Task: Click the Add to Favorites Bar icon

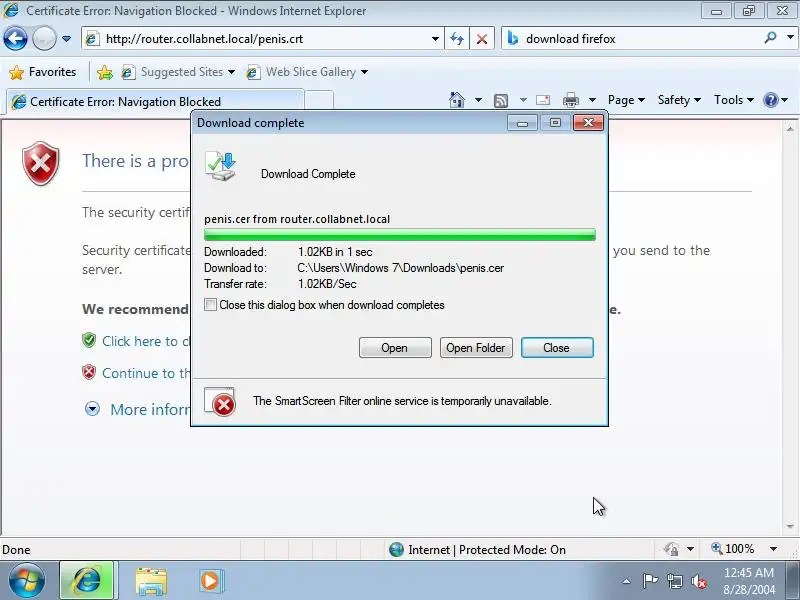Action: point(105,72)
